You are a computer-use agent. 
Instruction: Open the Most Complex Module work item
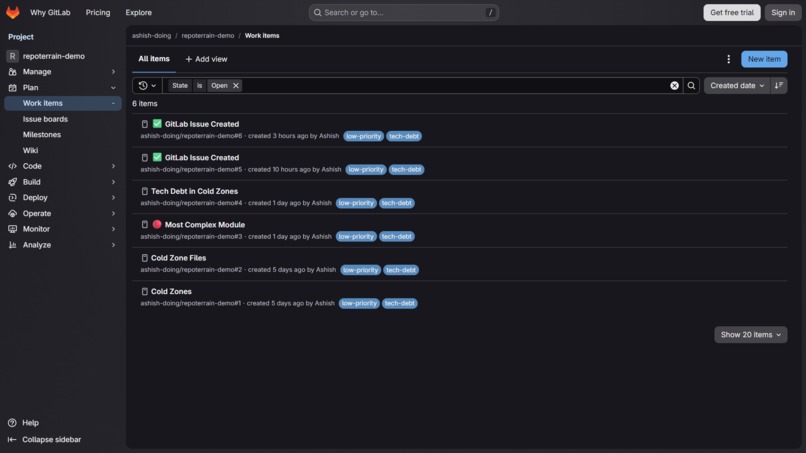(205, 225)
